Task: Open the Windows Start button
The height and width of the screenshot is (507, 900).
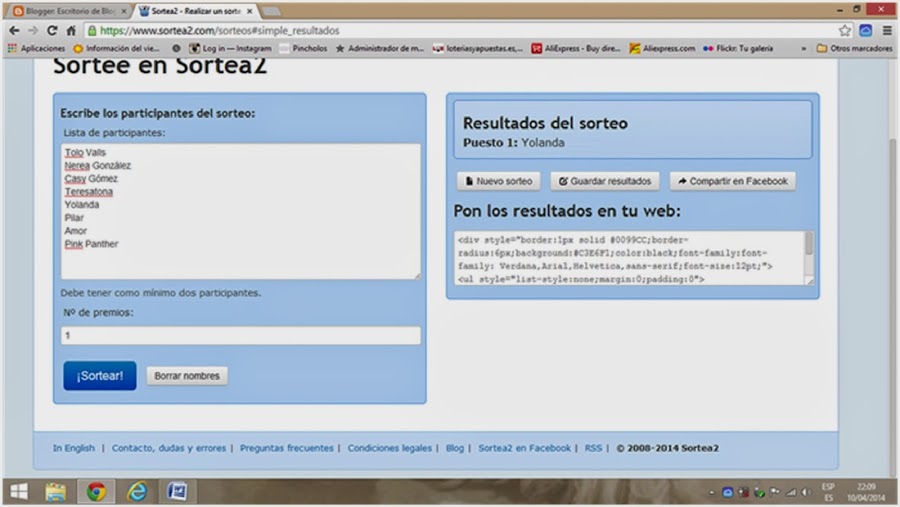Action: (19, 491)
